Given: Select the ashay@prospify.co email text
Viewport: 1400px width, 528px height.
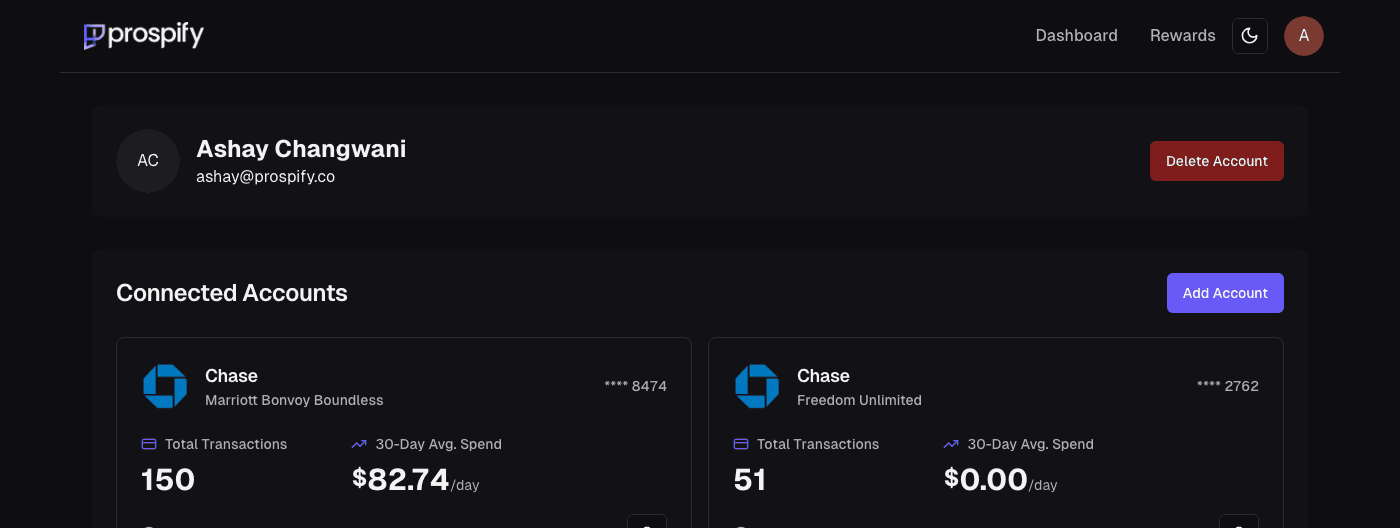Looking at the screenshot, I should (265, 177).
